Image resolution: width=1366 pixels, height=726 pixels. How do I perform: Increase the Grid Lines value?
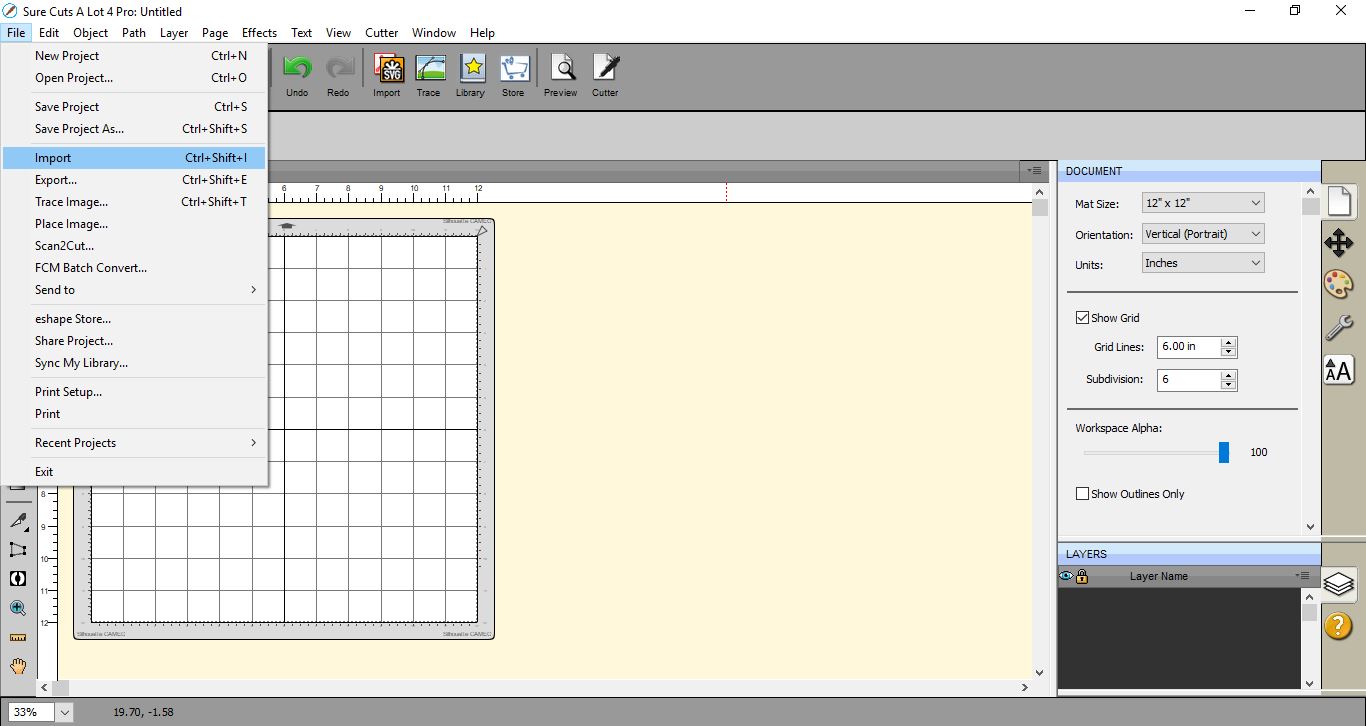[x=1229, y=342]
